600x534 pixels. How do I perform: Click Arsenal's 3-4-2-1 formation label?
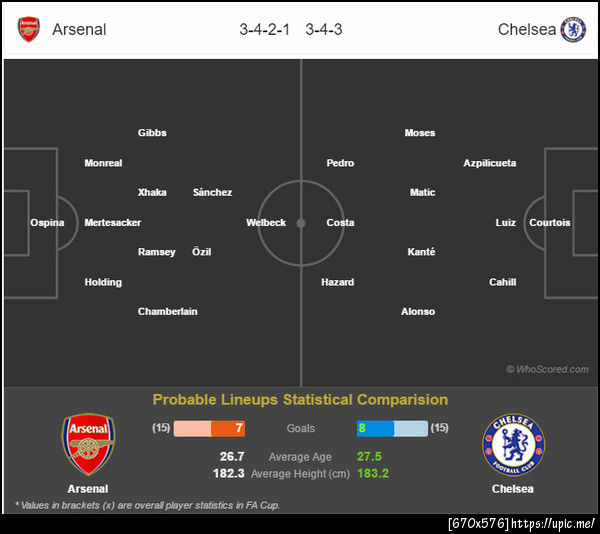pyautogui.click(x=264, y=29)
